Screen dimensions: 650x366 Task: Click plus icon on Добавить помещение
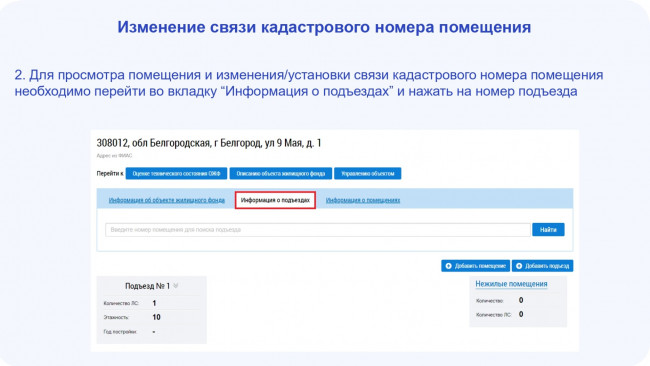(x=448, y=266)
